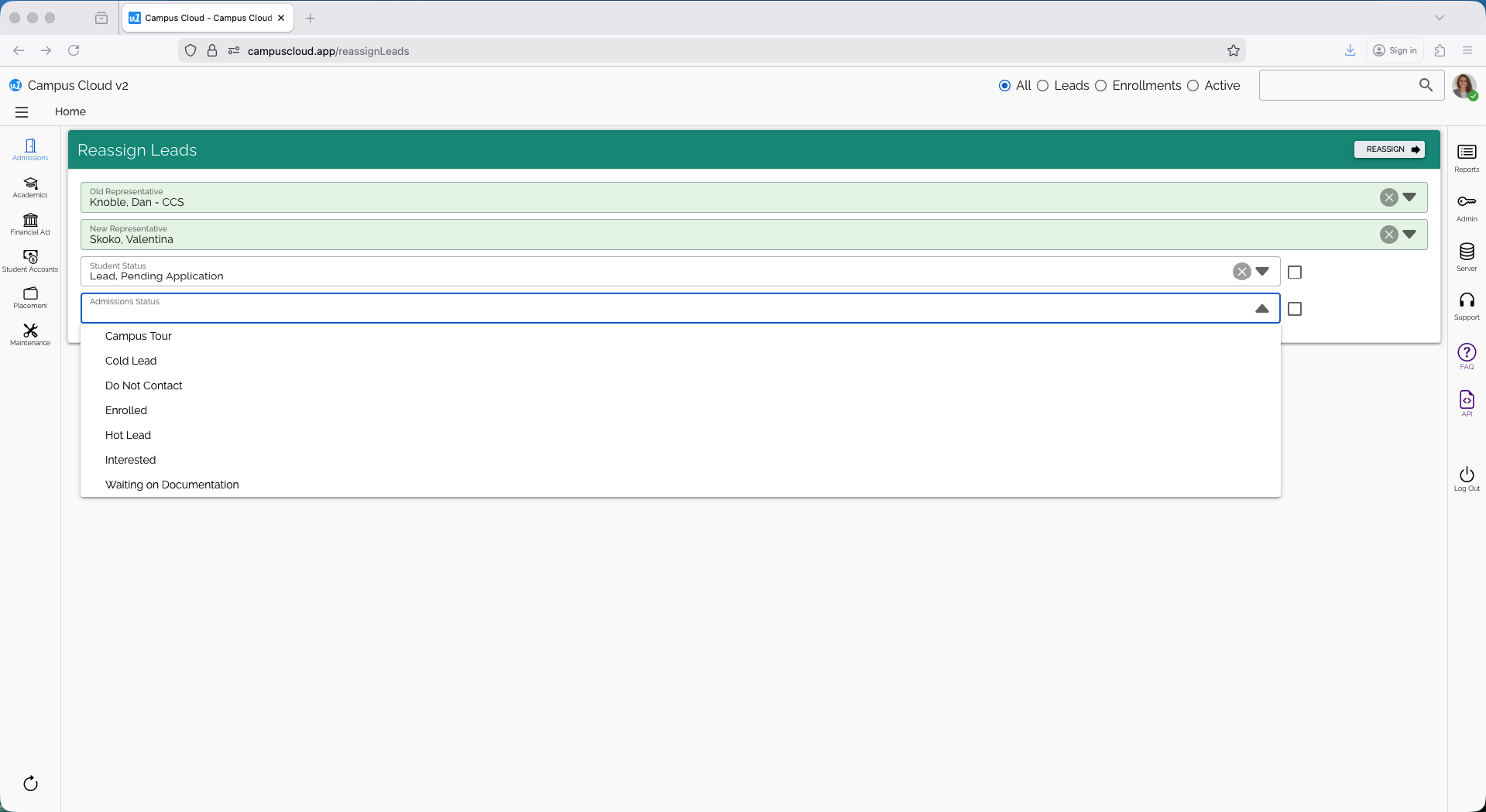Expand the New Representative dropdown arrow
This screenshot has width=1486, height=812.
[x=1409, y=235]
